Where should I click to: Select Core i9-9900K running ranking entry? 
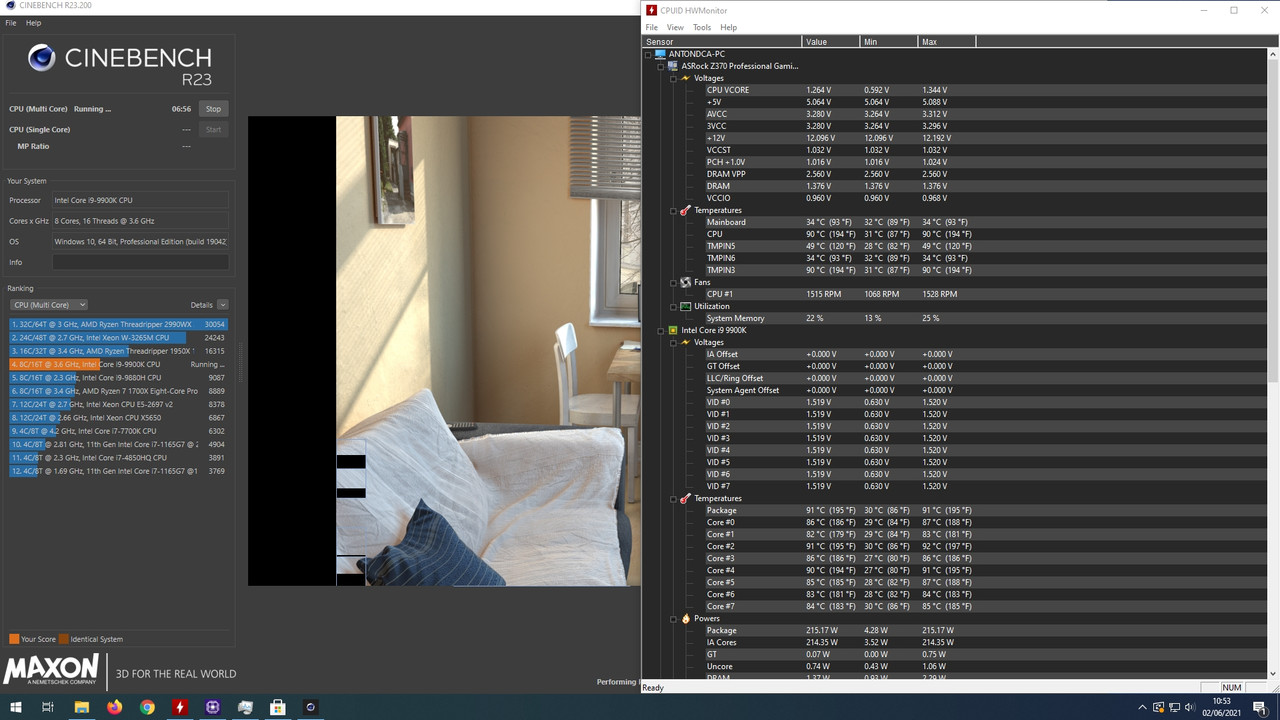tap(118, 364)
